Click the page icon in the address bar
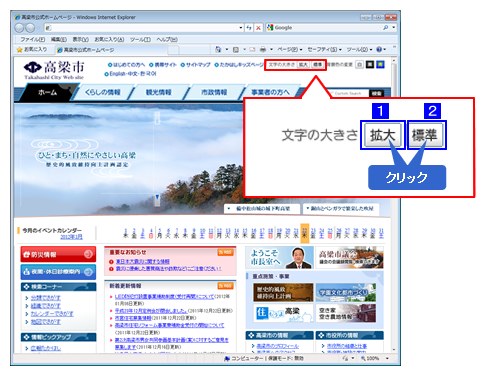The width and height of the screenshot is (490, 376). point(48,28)
